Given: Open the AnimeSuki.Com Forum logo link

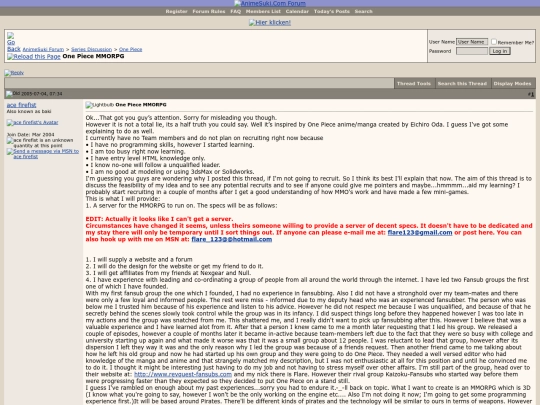Looking at the screenshot, I should click(x=270, y=3).
